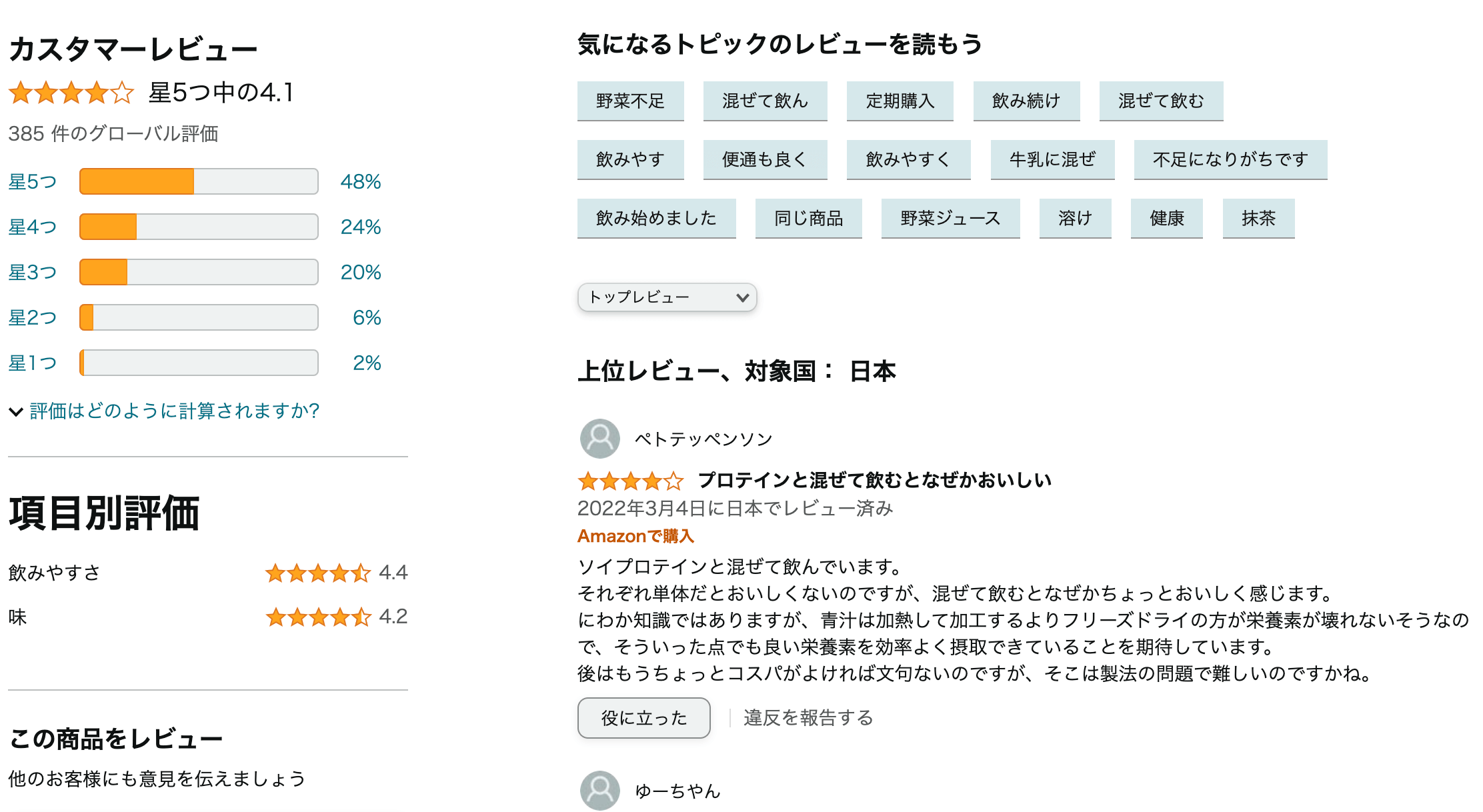Pick the 抹茶 topic tag
The image size is (1483, 812).
click(x=1258, y=218)
